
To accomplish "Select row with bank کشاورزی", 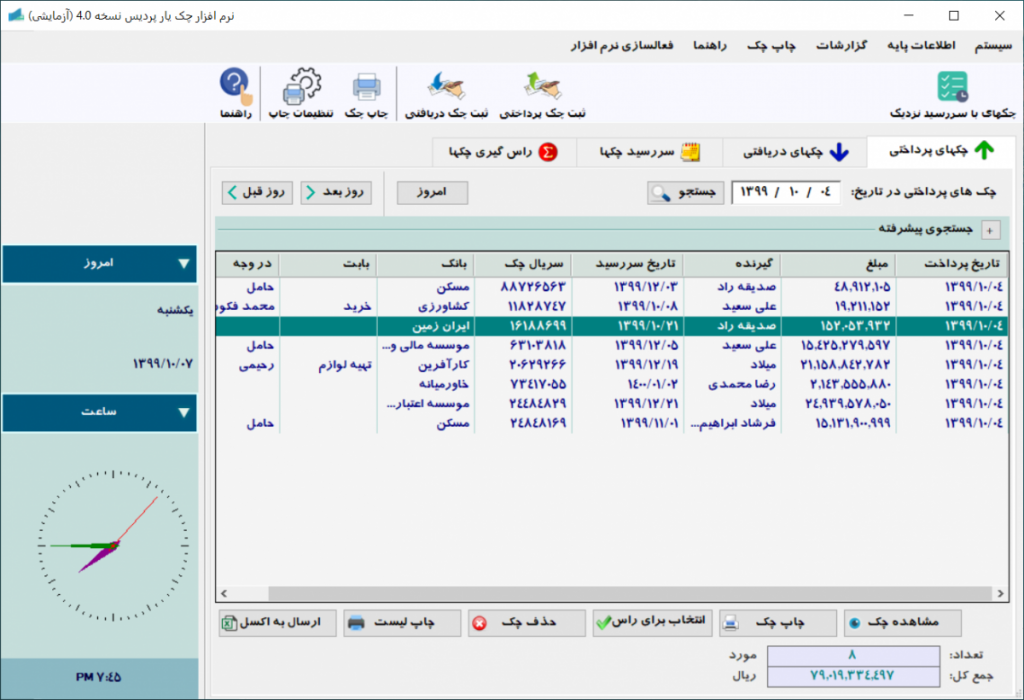I will tap(612, 306).
